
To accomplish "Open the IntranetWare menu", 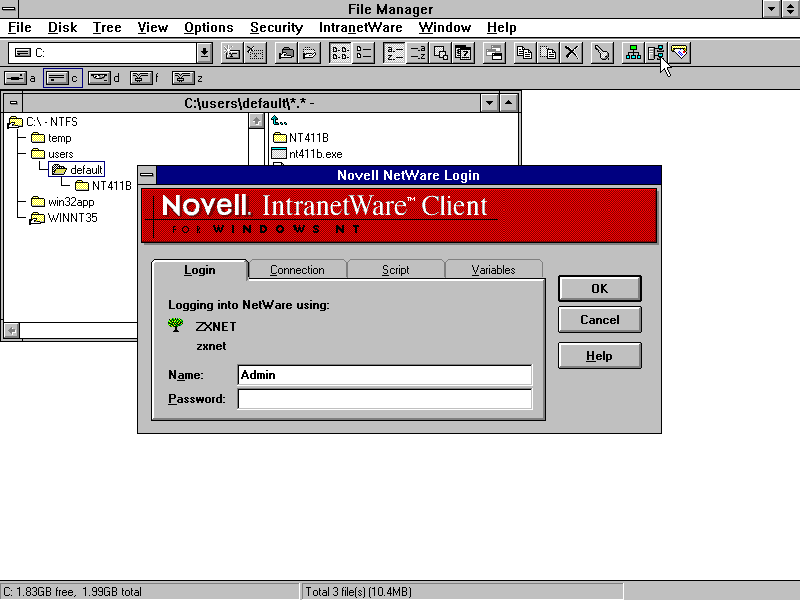I will 361,28.
